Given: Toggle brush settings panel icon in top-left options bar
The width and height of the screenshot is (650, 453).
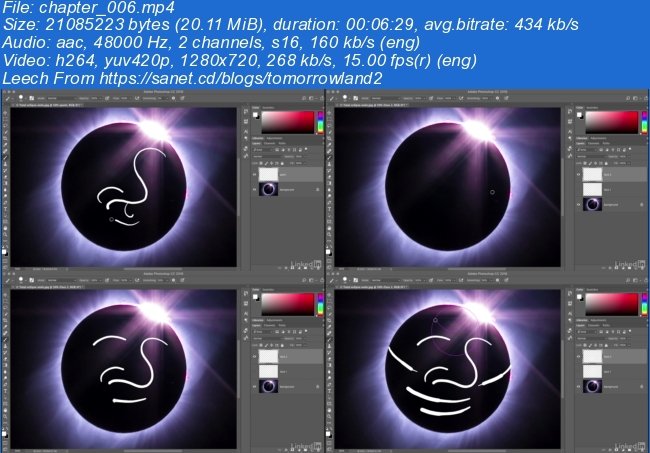Looking at the screenshot, I should (x=32, y=98).
